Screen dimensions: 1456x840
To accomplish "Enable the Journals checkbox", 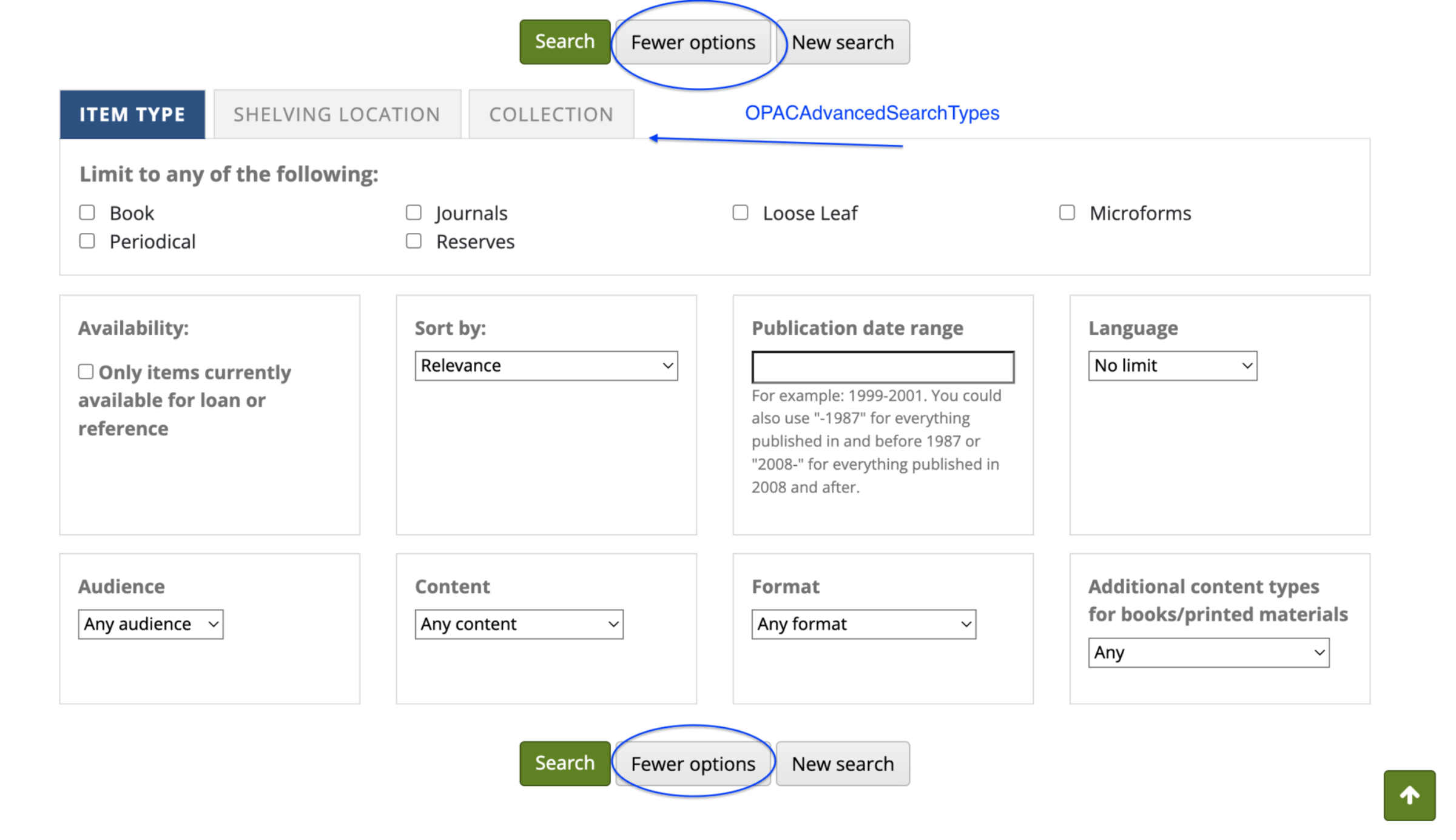I will click(x=414, y=213).
